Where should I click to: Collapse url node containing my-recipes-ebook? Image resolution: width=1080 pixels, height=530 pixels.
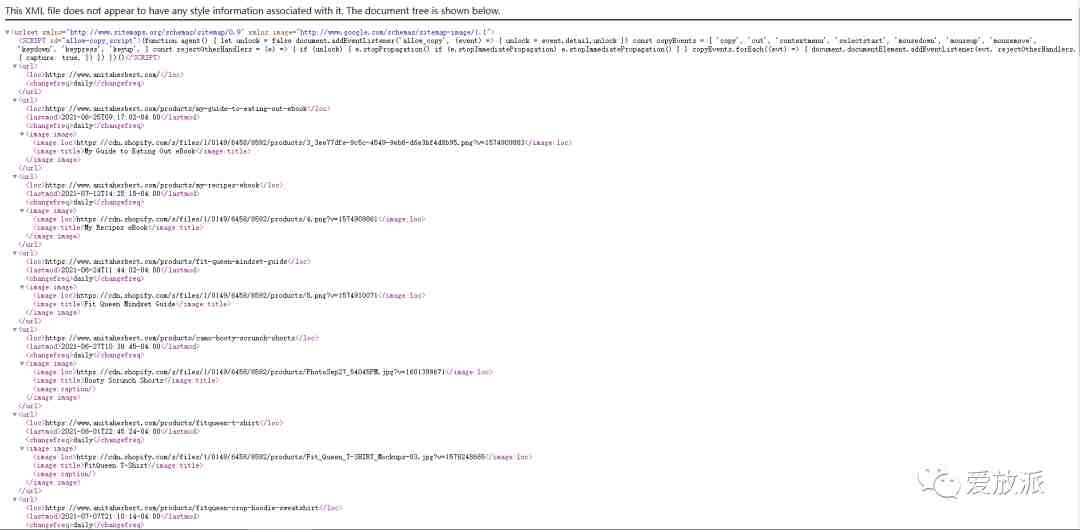point(15,176)
